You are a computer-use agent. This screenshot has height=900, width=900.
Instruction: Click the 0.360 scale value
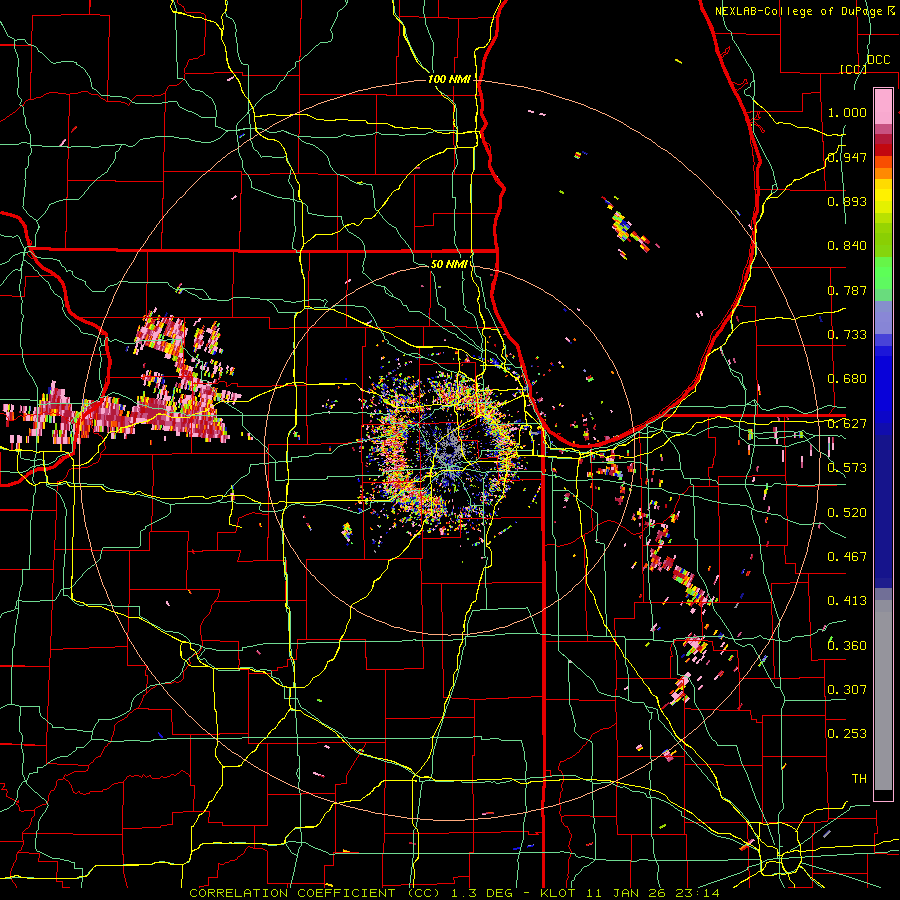(x=847, y=645)
